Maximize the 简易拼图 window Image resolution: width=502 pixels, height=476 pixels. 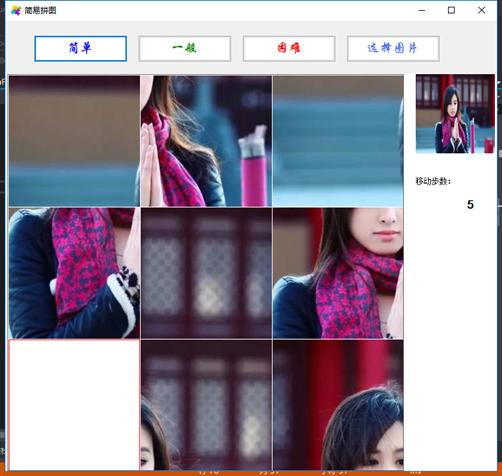pos(451,10)
